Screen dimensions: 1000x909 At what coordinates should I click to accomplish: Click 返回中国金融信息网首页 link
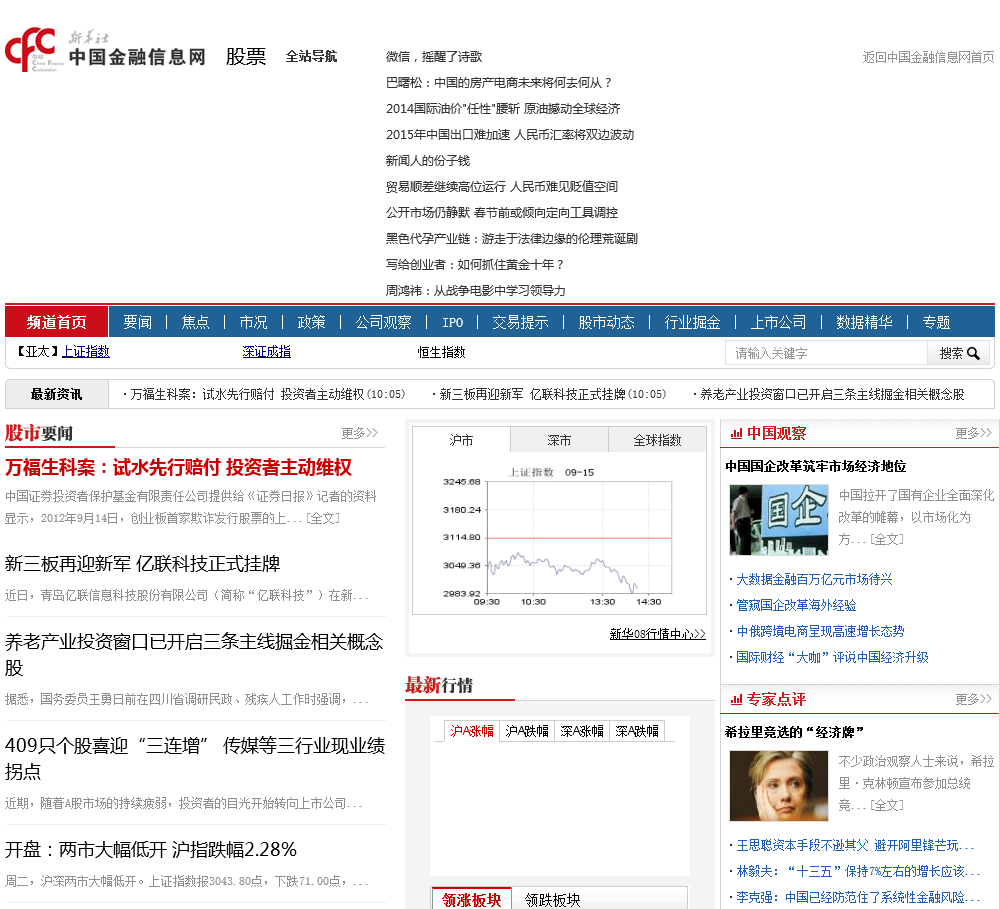click(928, 57)
